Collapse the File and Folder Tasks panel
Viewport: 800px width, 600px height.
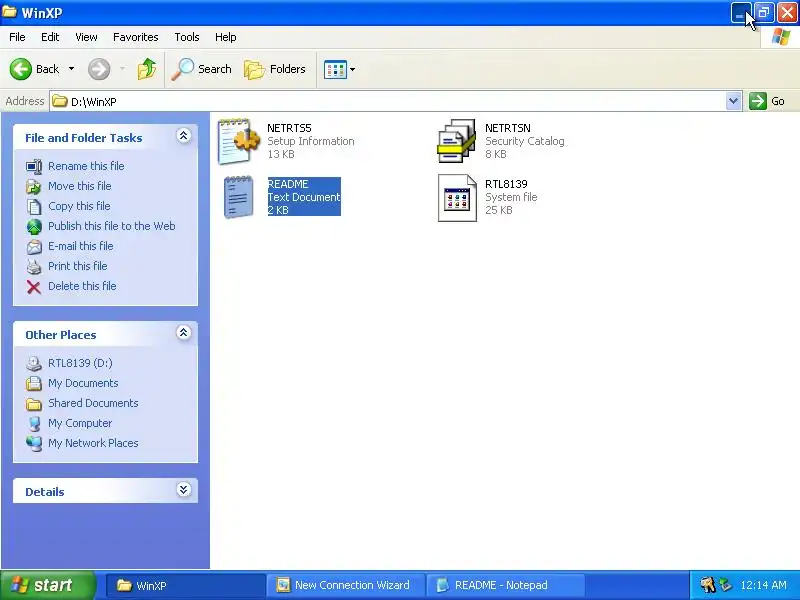[x=184, y=135]
